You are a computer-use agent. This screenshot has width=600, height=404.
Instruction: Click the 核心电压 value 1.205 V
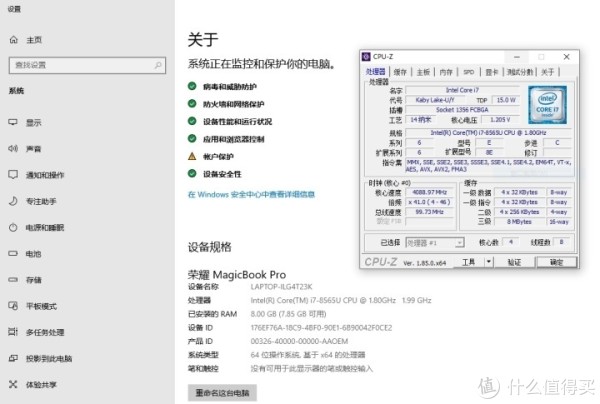point(500,120)
